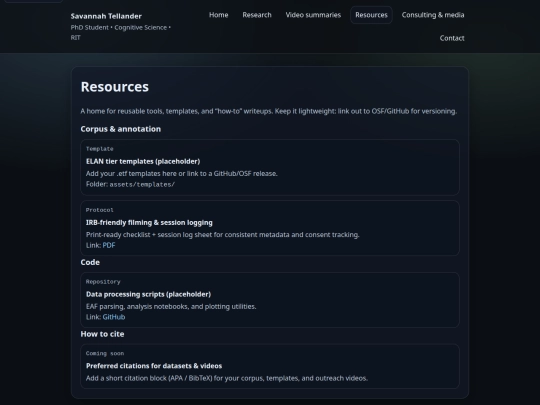This screenshot has height=405, width=540.
Task: Click the EAF parsing description text
Action: (171, 307)
